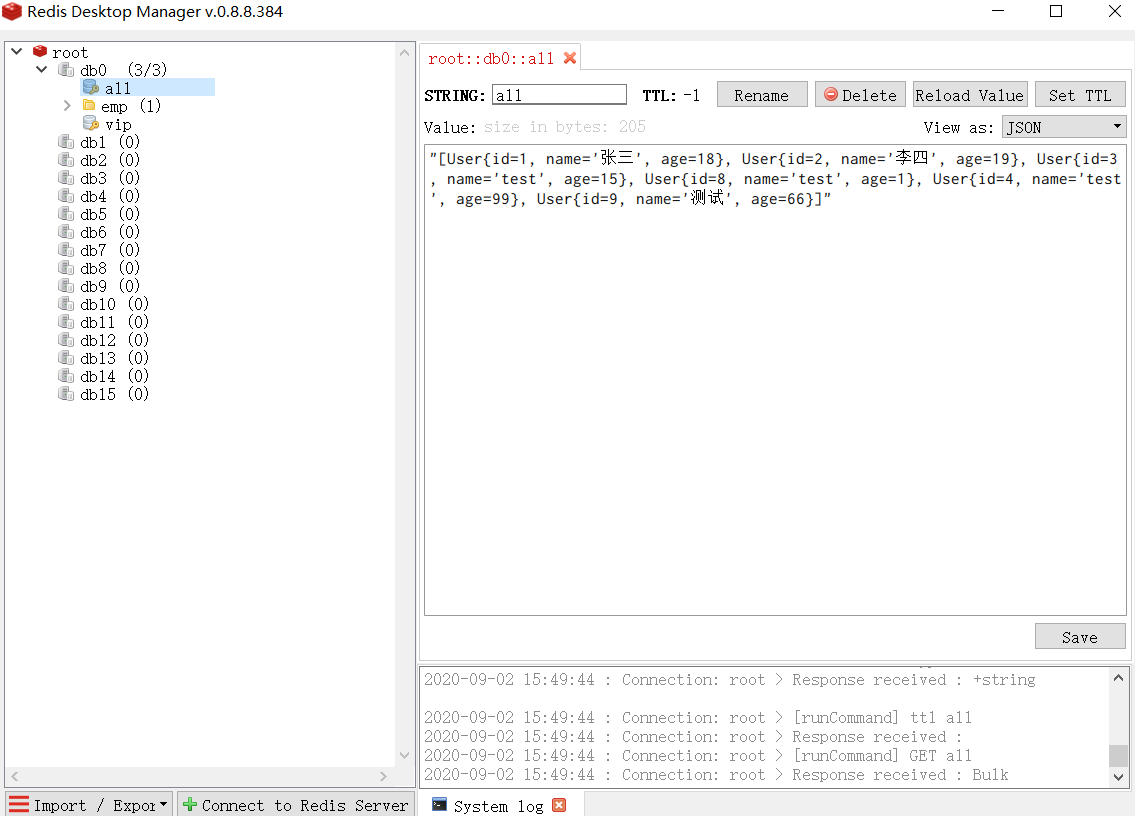Click Connect to Redis Server button
The width and height of the screenshot is (1135, 816).
coord(295,804)
